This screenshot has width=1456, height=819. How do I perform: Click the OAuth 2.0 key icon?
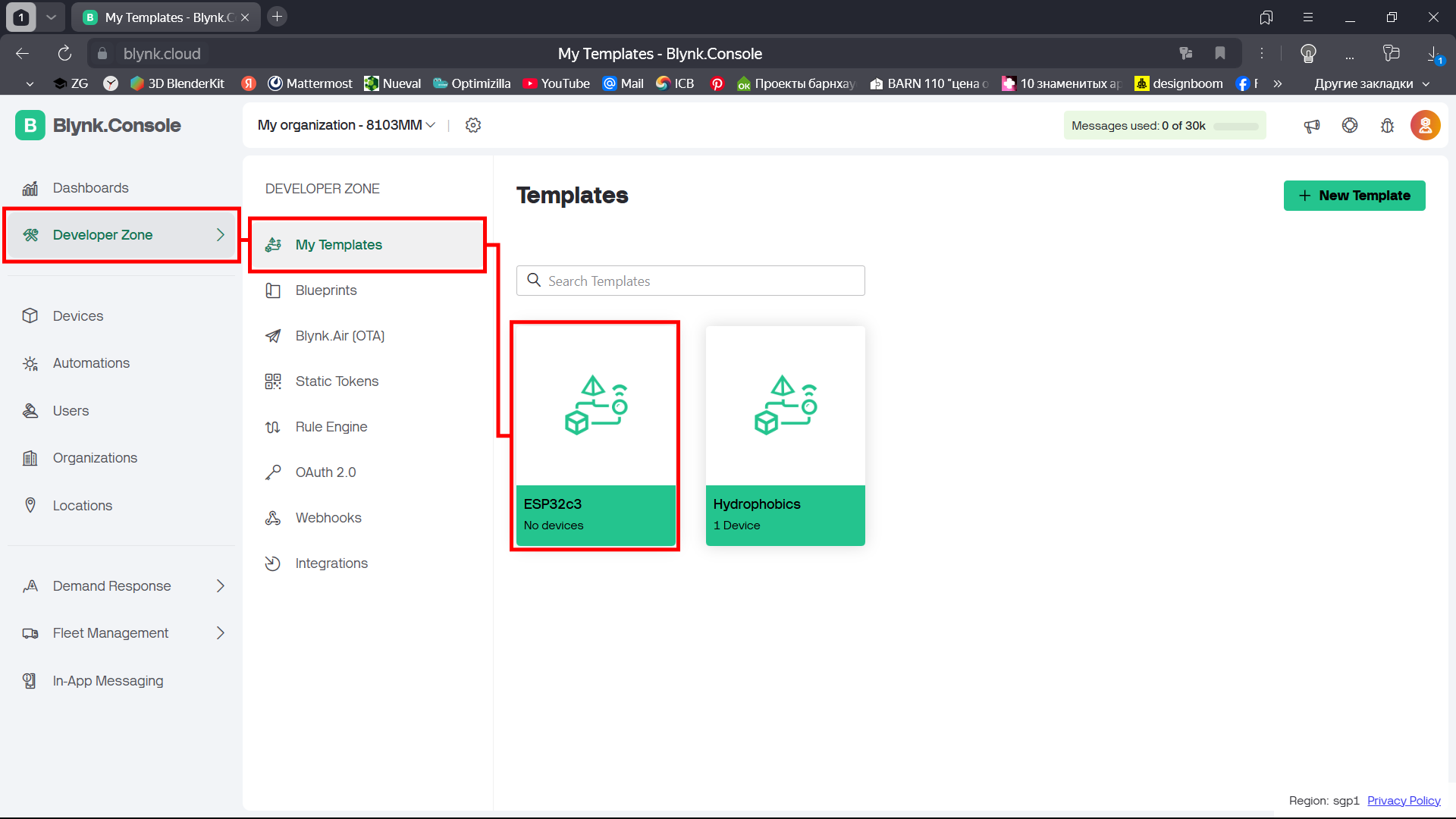click(273, 472)
